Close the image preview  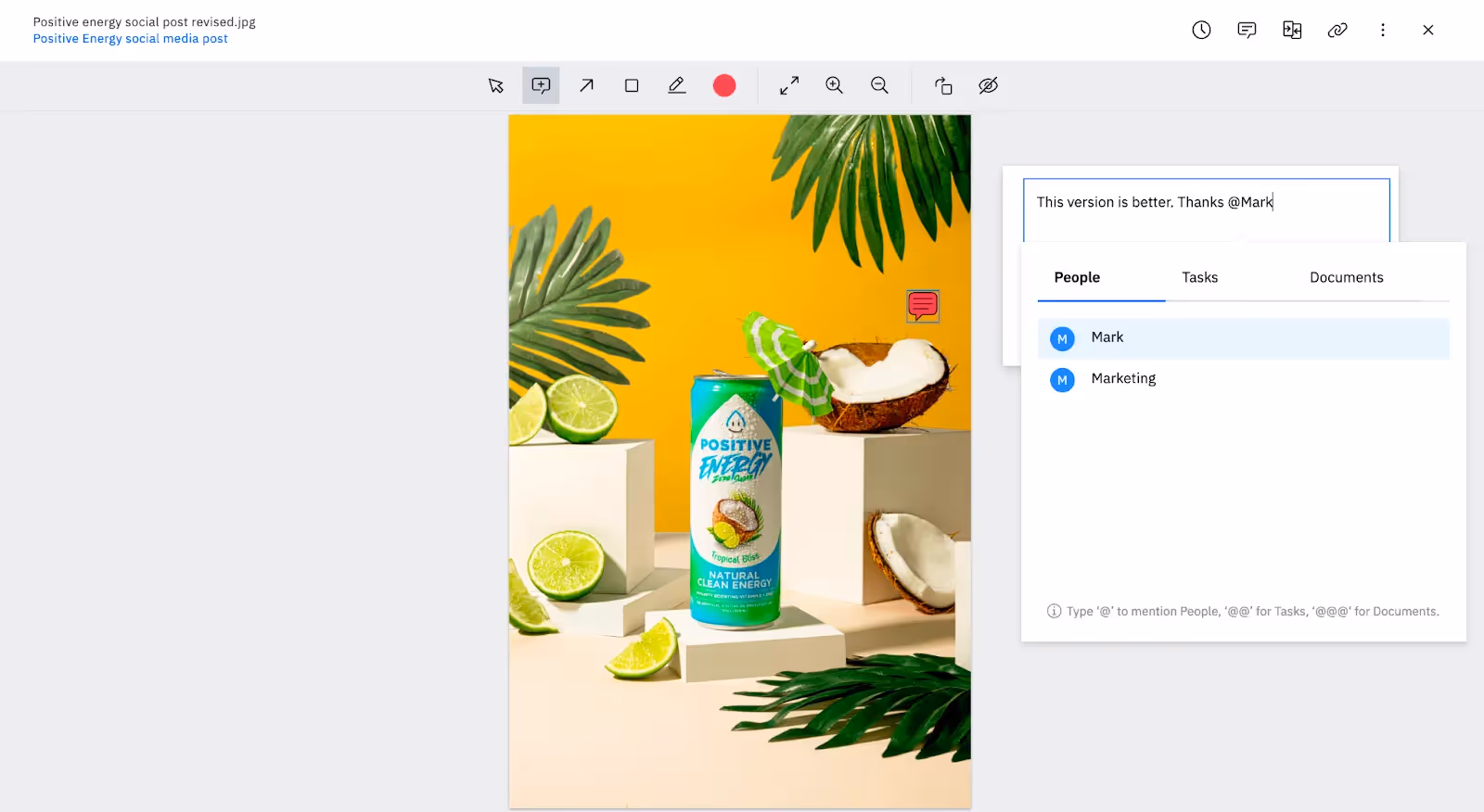(x=1428, y=30)
